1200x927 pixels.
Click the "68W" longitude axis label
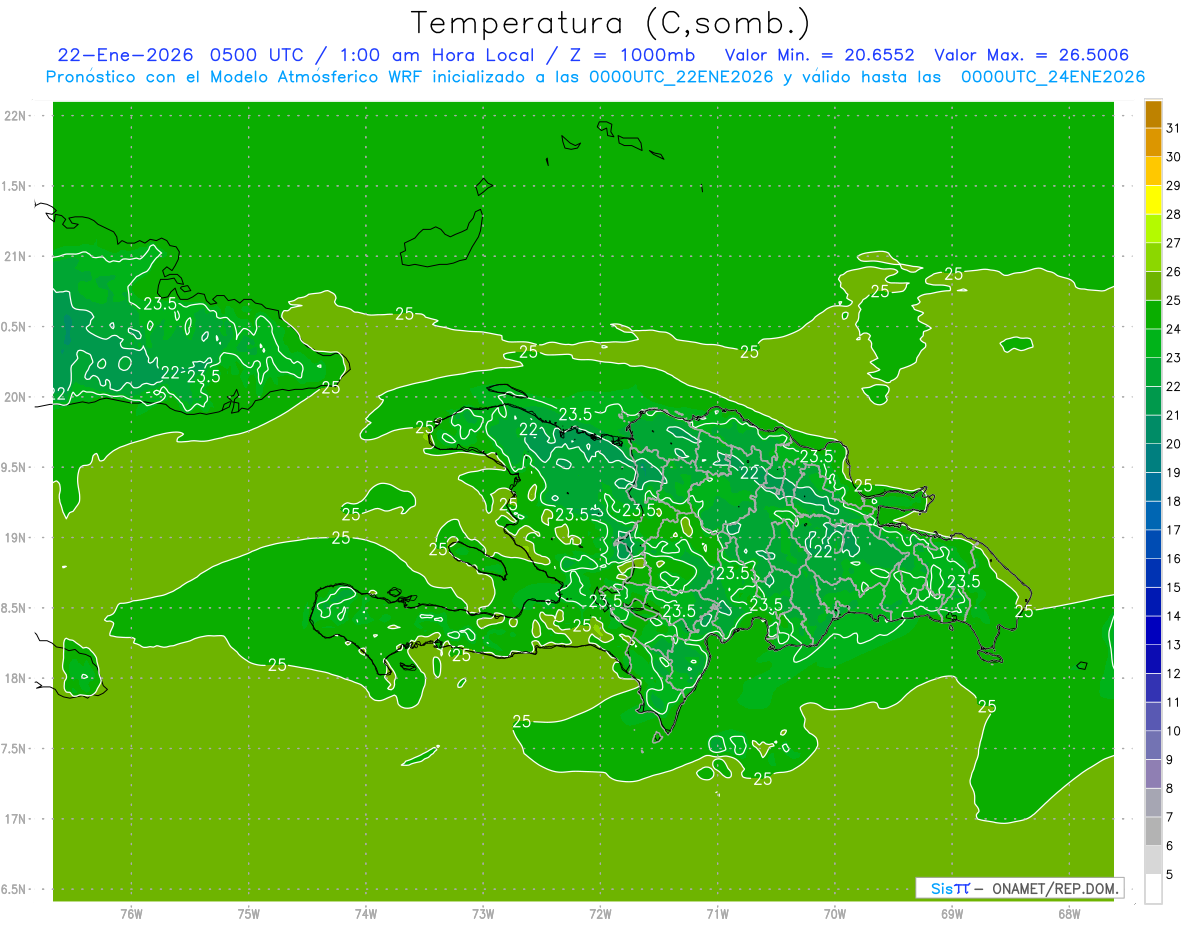click(x=1068, y=913)
